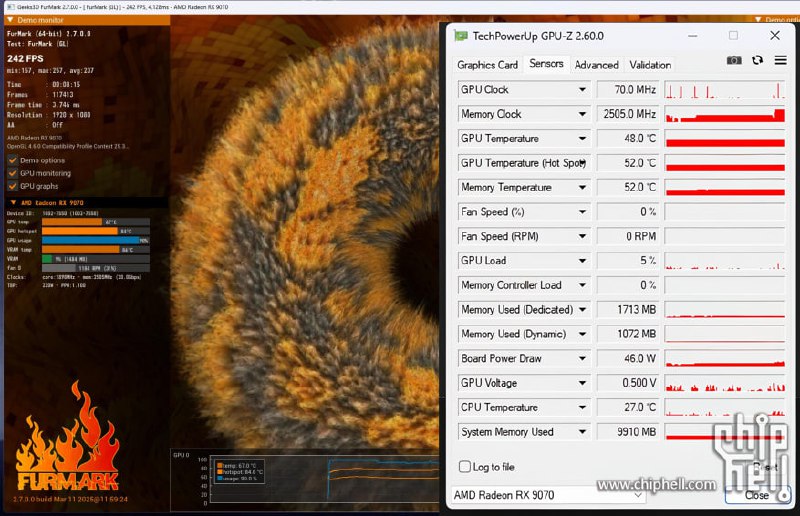Toggle GPU graphs checkbox
This screenshot has width=800, height=516.
click(x=13, y=186)
